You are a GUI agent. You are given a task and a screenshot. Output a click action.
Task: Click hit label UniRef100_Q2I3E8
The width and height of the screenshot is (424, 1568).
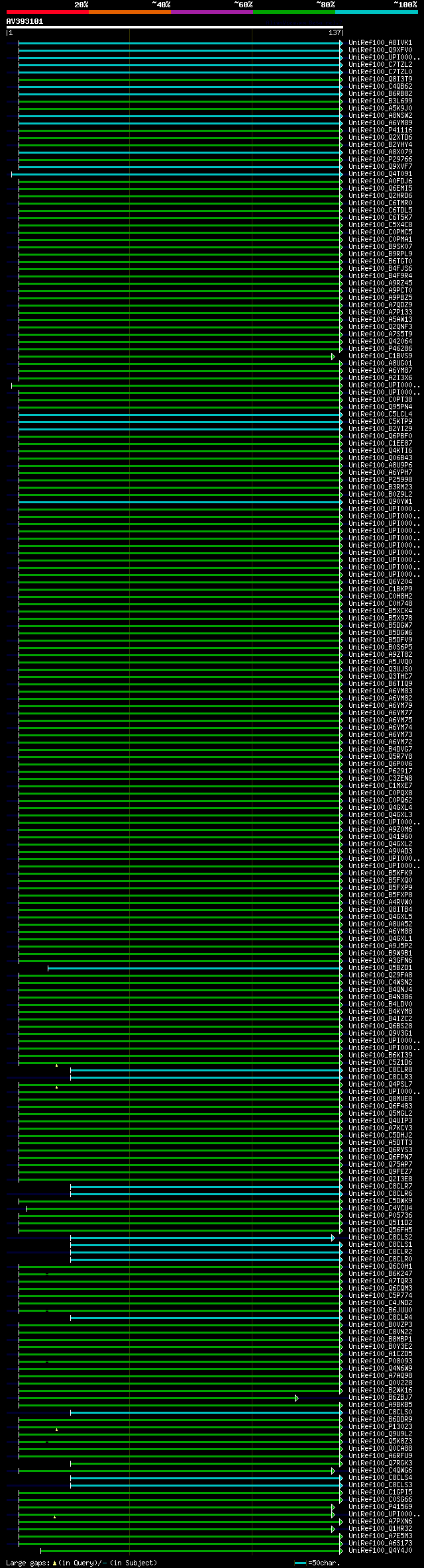[x=380, y=1179]
